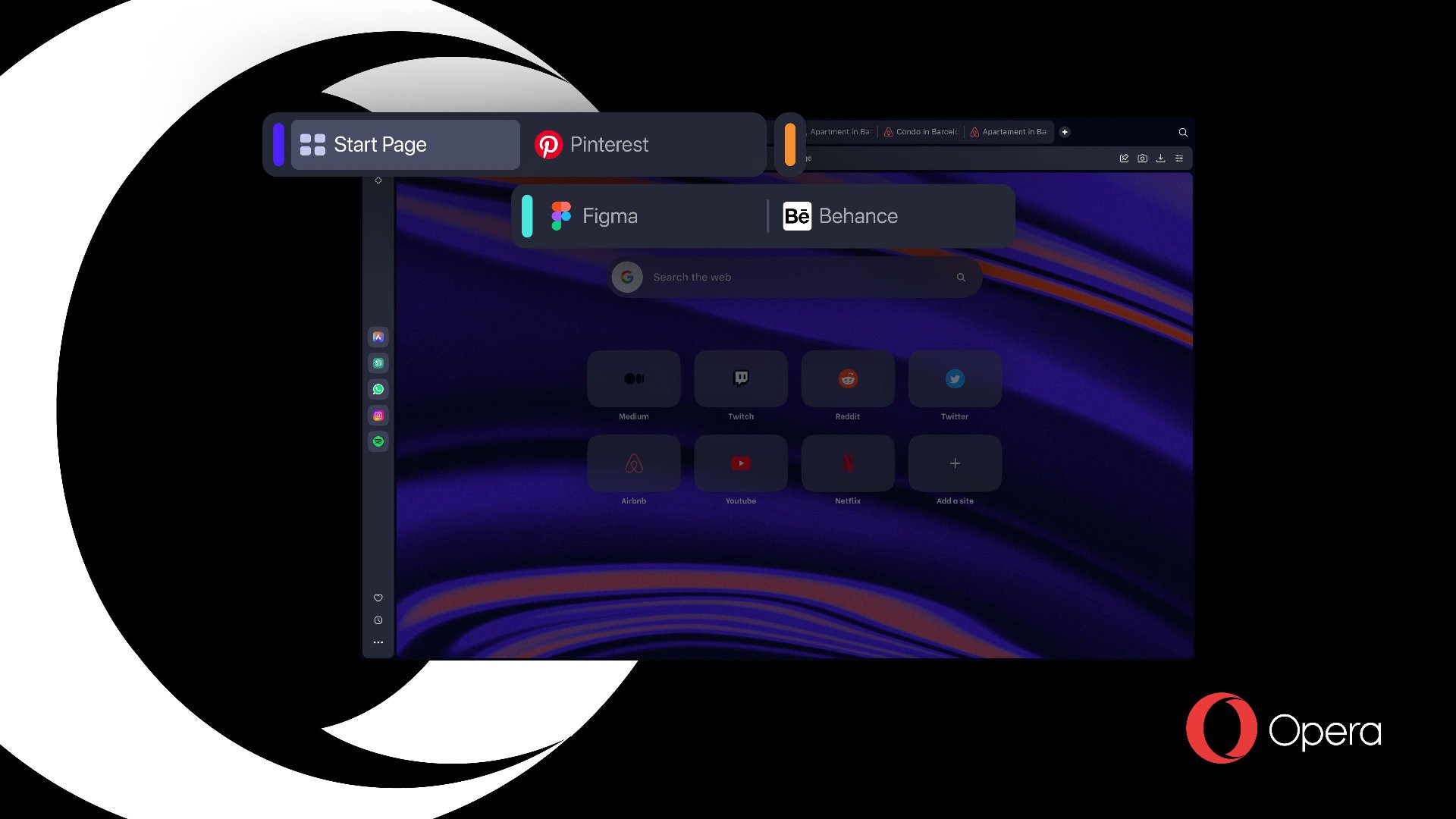Click the Behance logo icon

797,216
